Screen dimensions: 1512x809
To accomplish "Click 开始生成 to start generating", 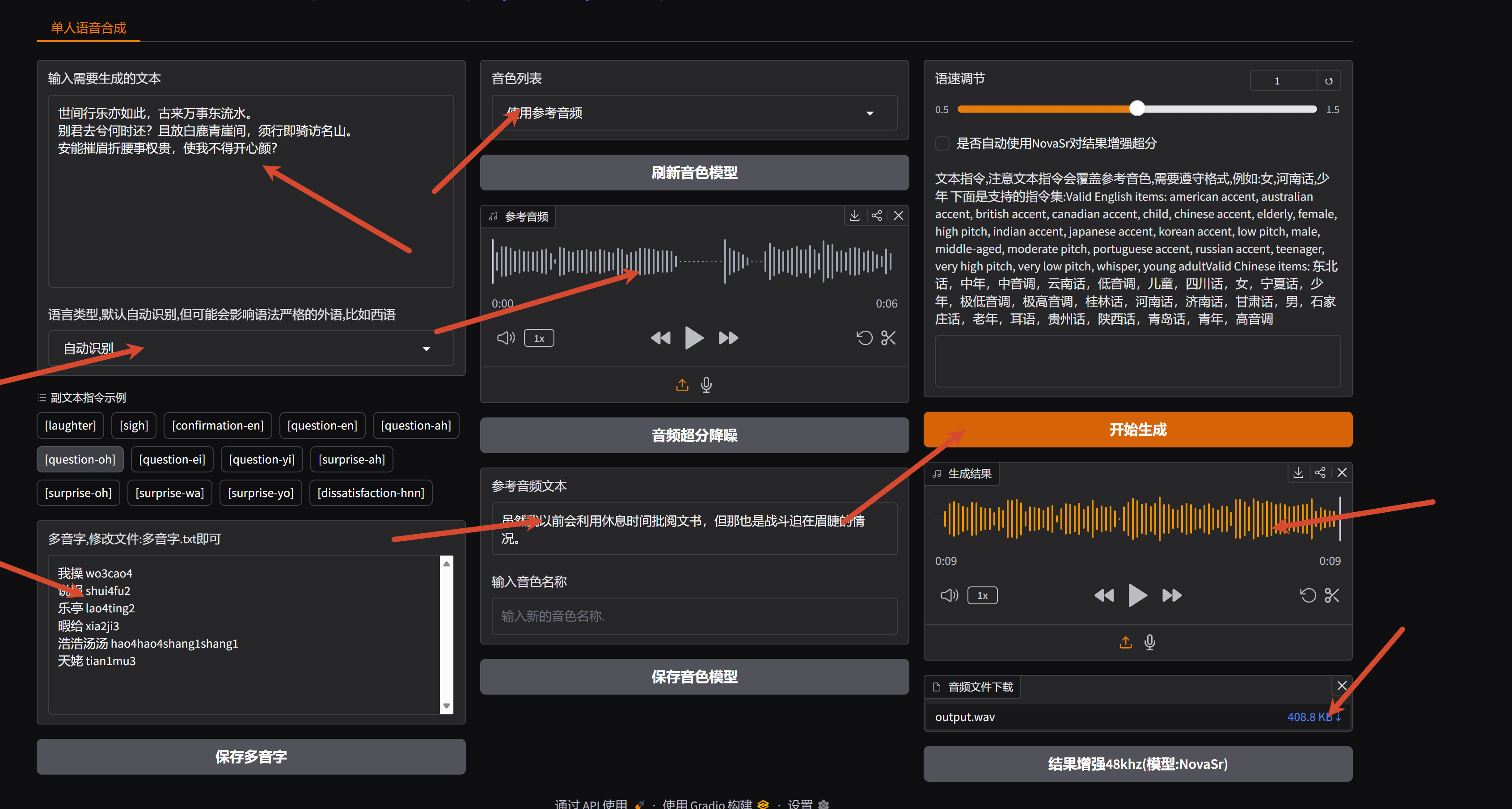I will coord(1137,429).
